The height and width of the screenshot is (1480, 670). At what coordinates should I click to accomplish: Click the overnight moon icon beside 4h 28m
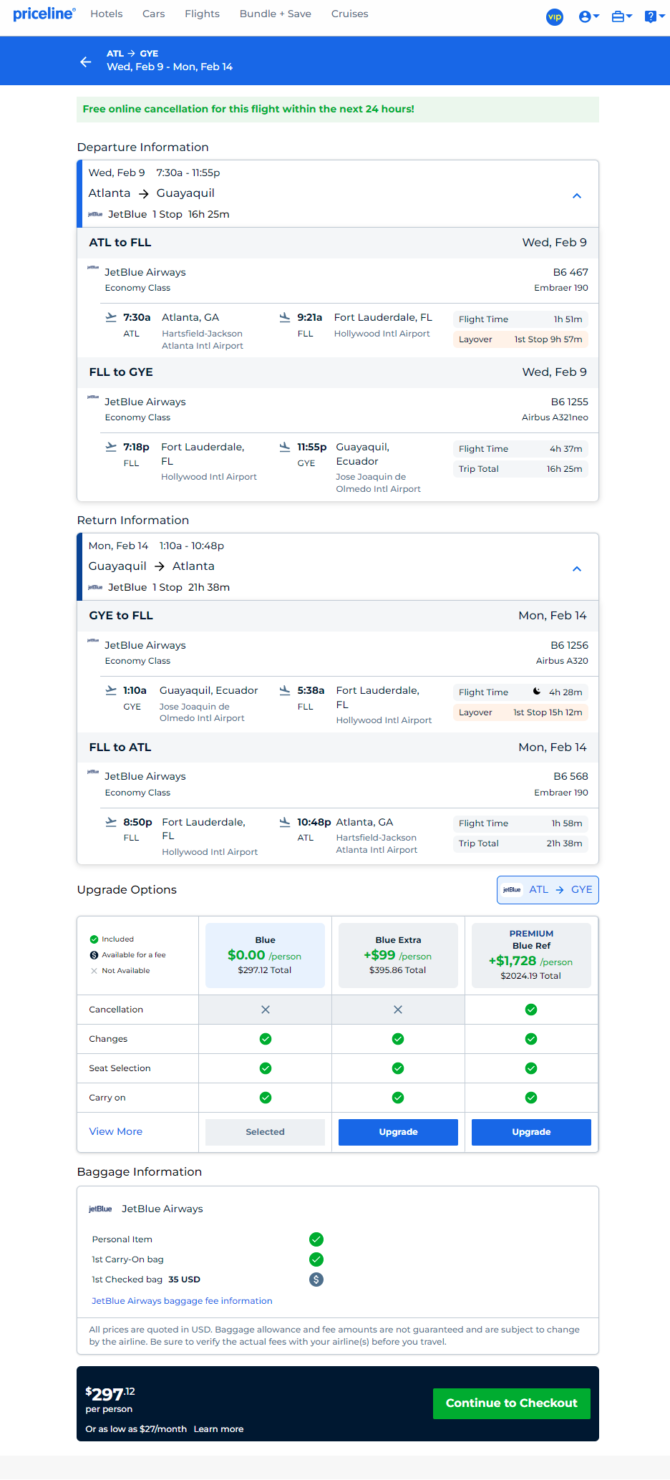(x=536, y=692)
